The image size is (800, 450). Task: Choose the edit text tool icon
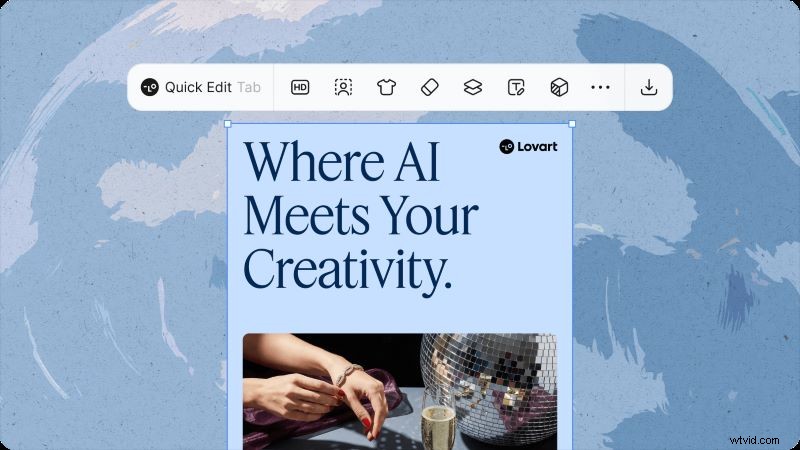pos(516,87)
